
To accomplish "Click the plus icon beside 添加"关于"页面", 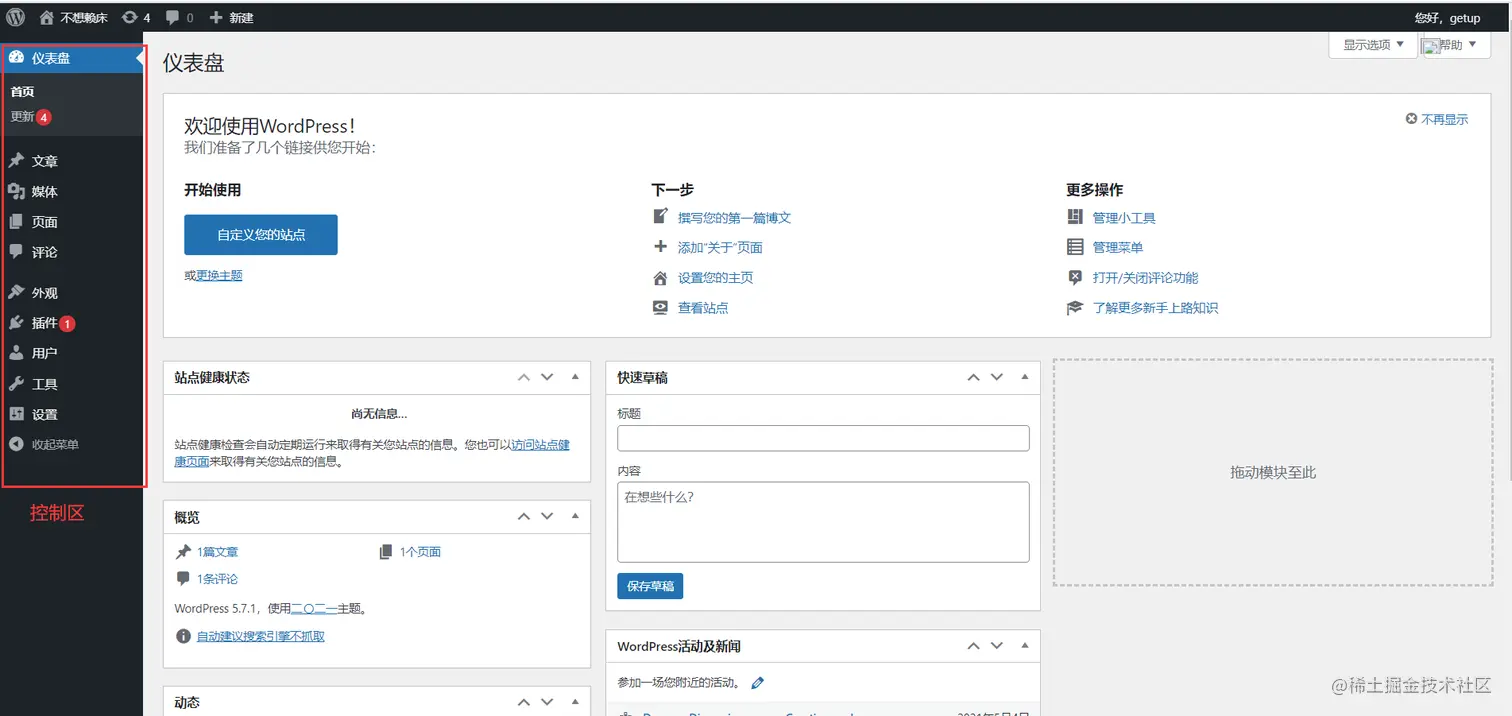I will (x=660, y=247).
